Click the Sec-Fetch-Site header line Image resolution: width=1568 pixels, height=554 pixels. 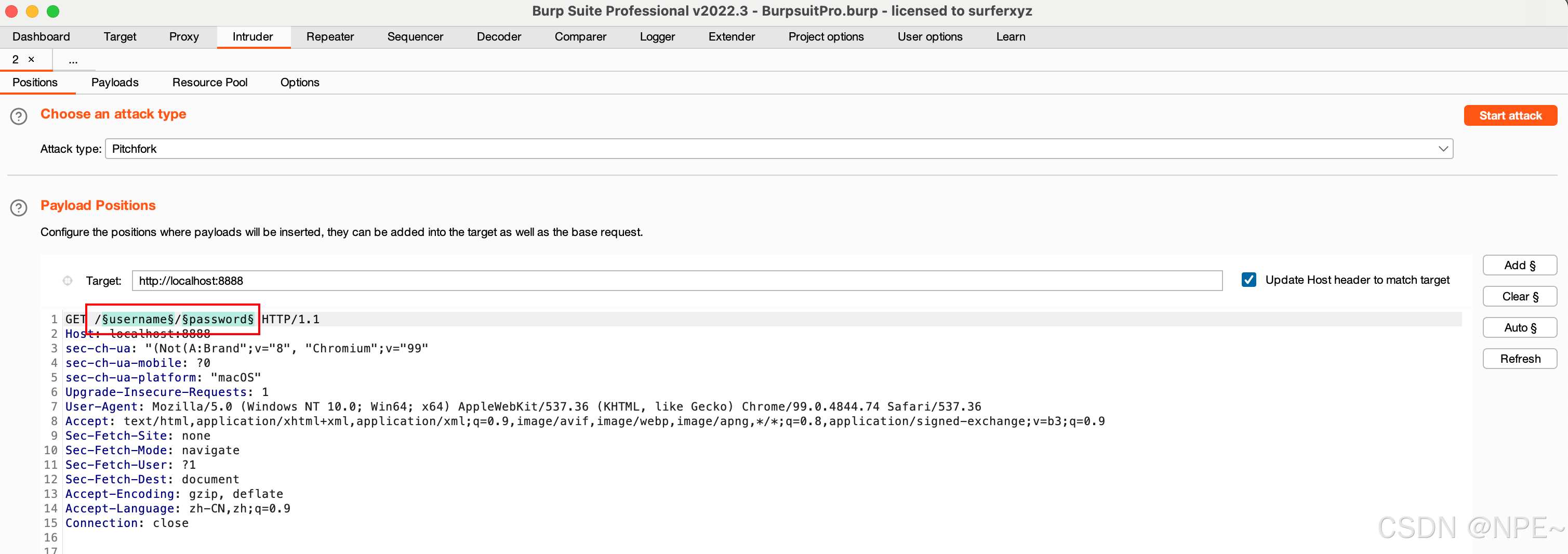pyautogui.click(x=138, y=436)
